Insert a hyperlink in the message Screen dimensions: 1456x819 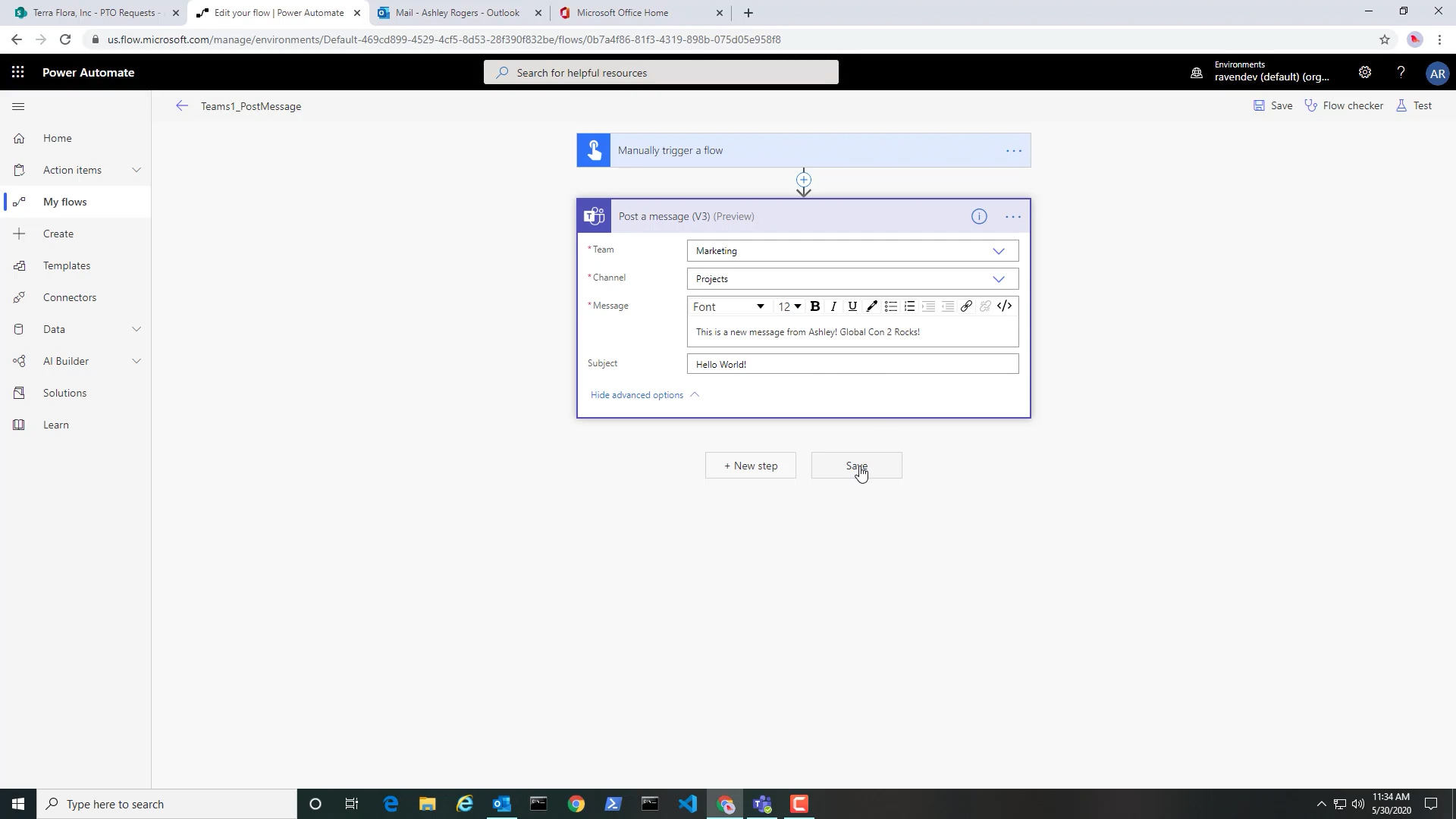click(966, 306)
